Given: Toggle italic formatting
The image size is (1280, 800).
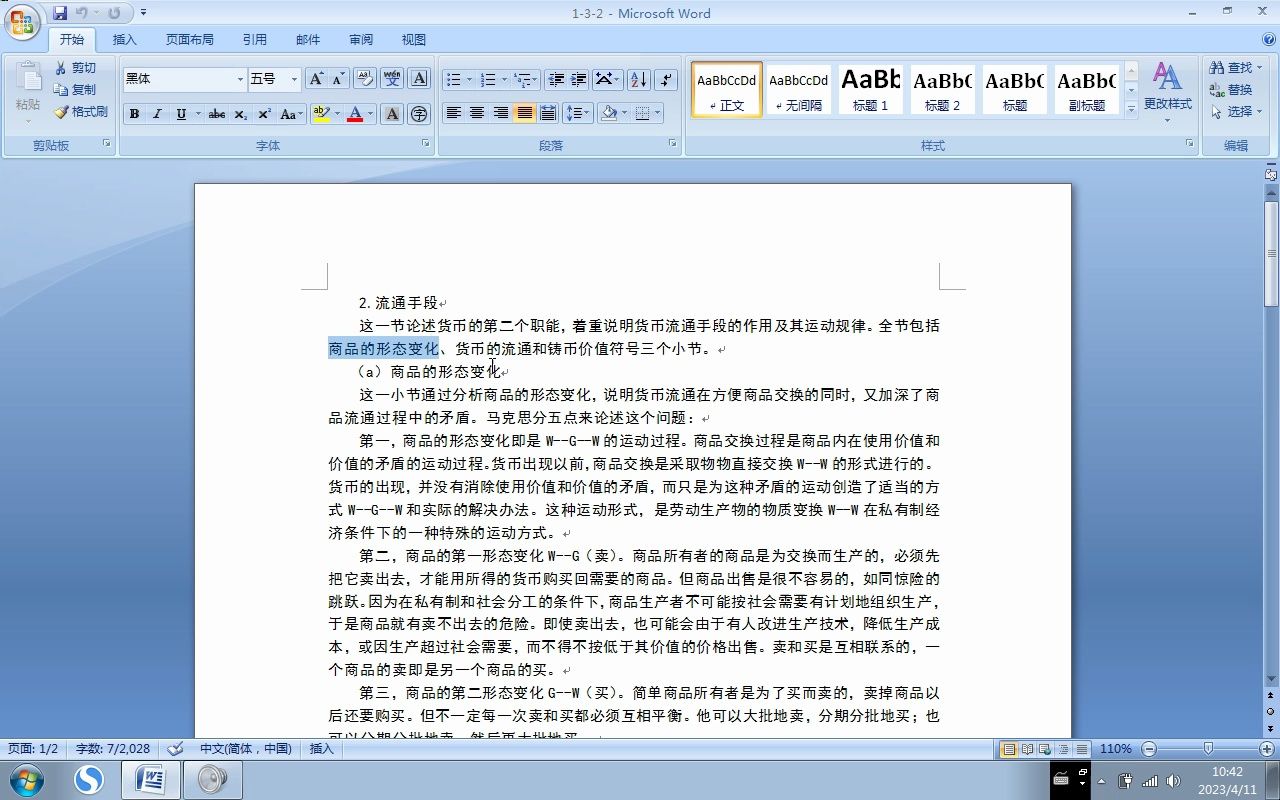Looking at the screenshot, I should (x=157, y=114).
